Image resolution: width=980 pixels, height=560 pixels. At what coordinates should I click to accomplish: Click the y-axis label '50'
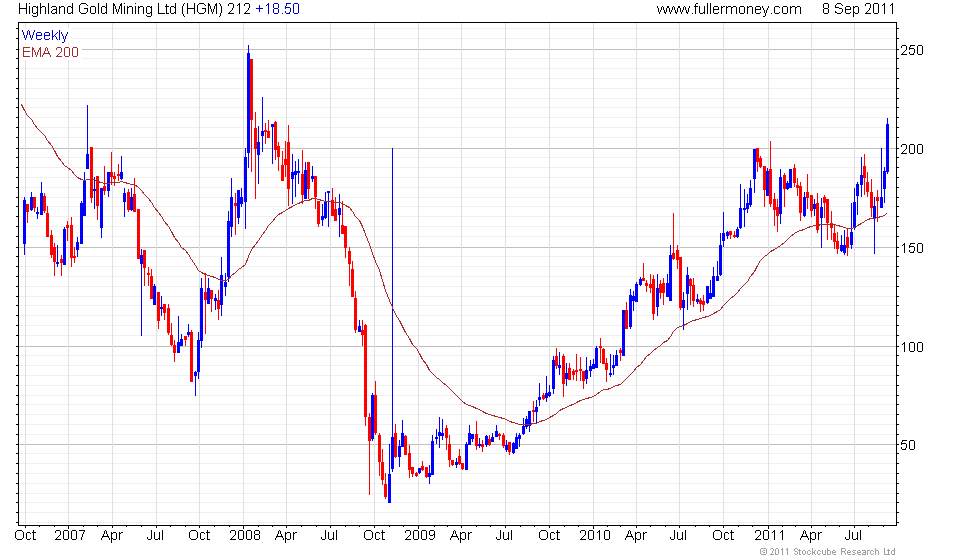point(908,446)
